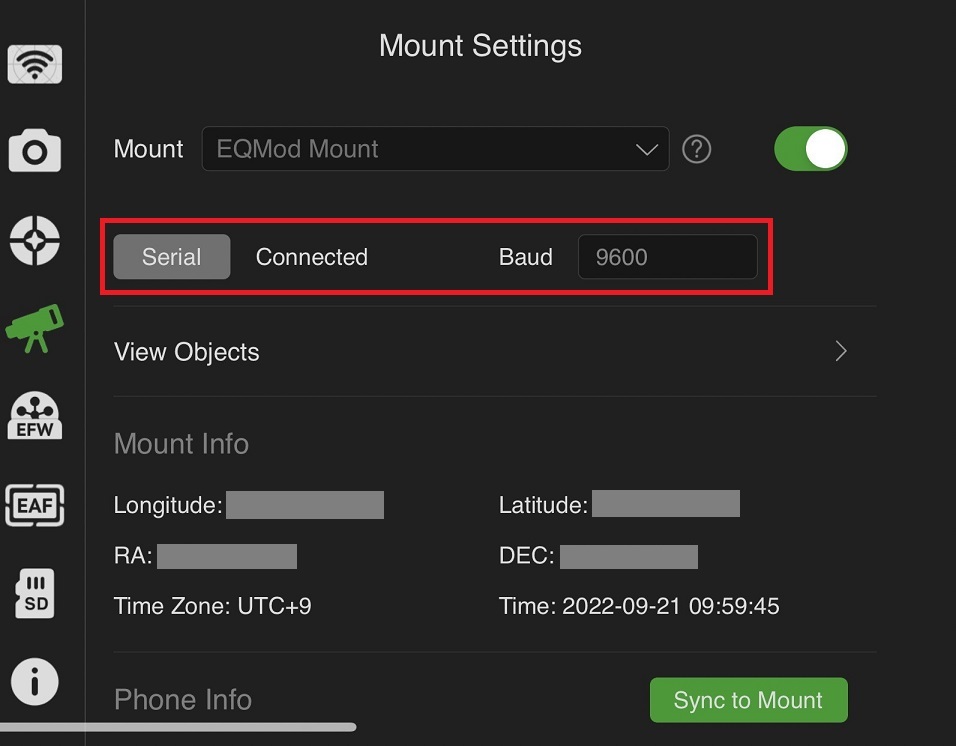Open the EAF focuser icon
Viewport: 956px width, 746px height.
pyautogui.click(x=35, y=505)
